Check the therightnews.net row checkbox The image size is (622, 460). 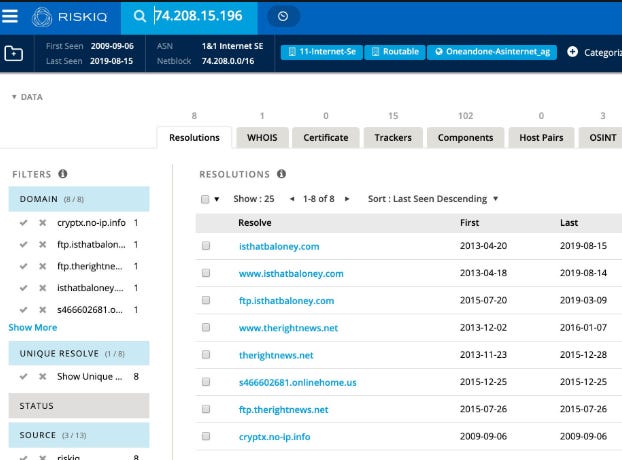tap(205, 355)
